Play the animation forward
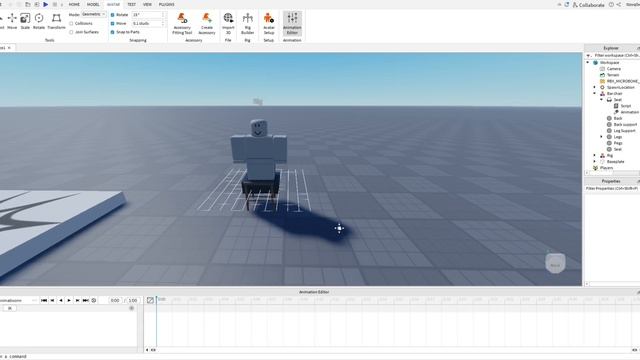The image size is (640, 360). (x=69, y=300)
